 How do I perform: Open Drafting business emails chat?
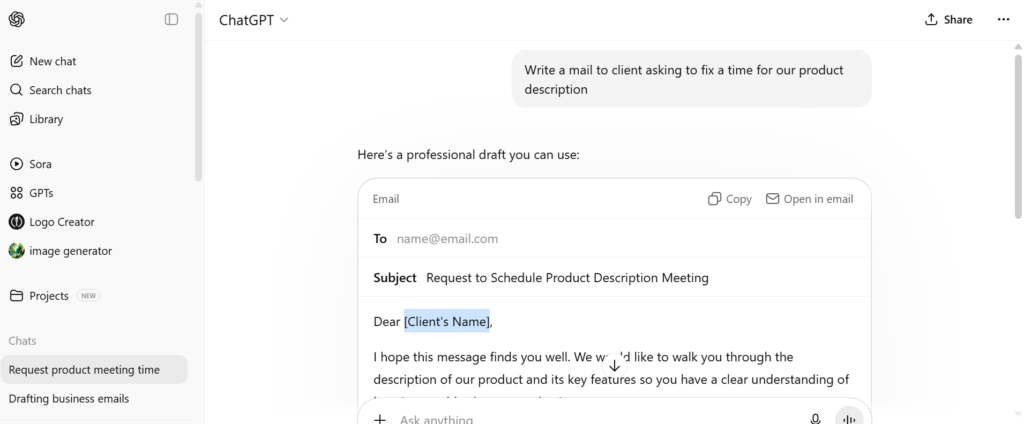click(69, 399)
